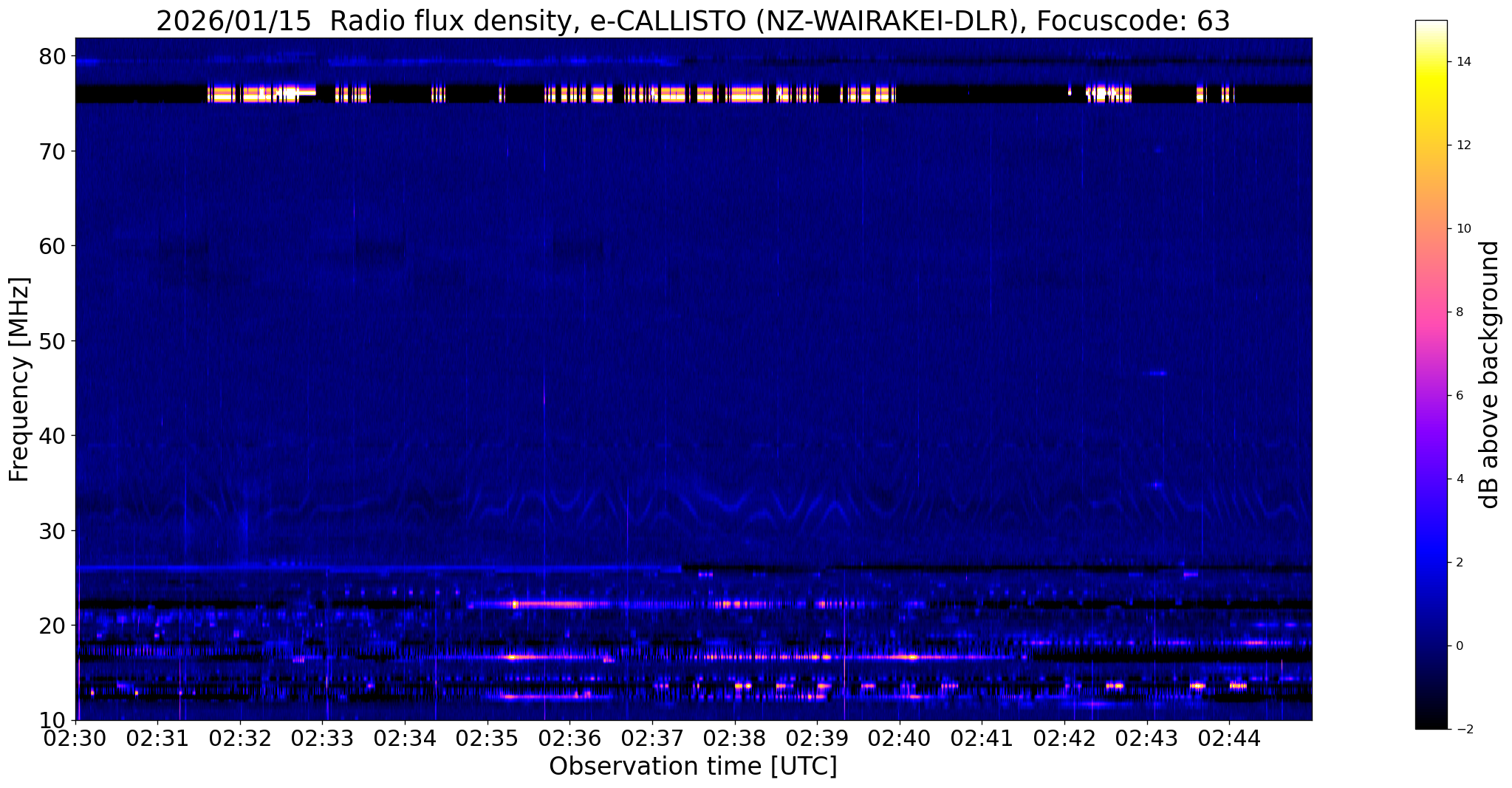This screenshot has height=788, width=1512.
Task: Click the colorbar tick label 0
Action: [x=1460, y=646]
